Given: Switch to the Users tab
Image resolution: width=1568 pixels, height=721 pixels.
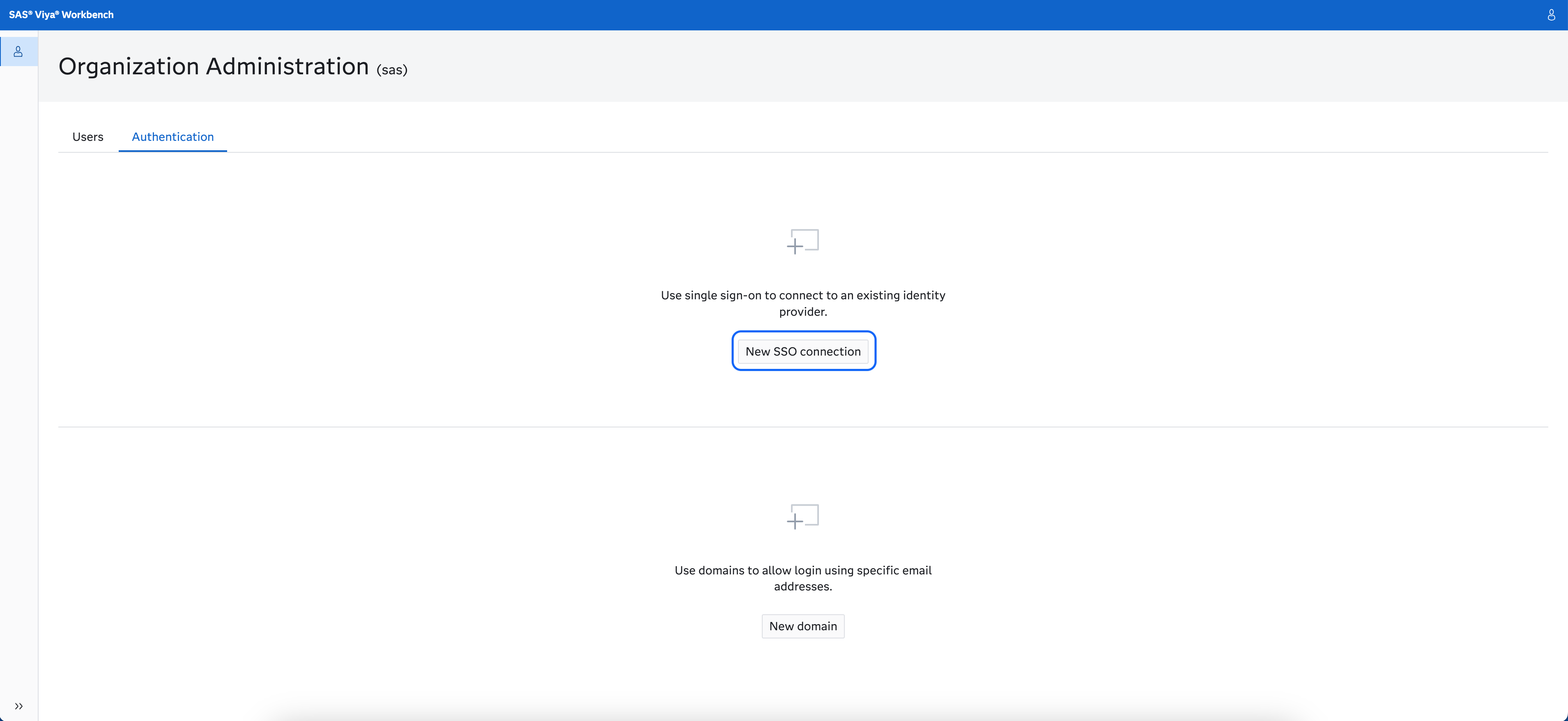Looking at the screenshot, I should 87,137.
